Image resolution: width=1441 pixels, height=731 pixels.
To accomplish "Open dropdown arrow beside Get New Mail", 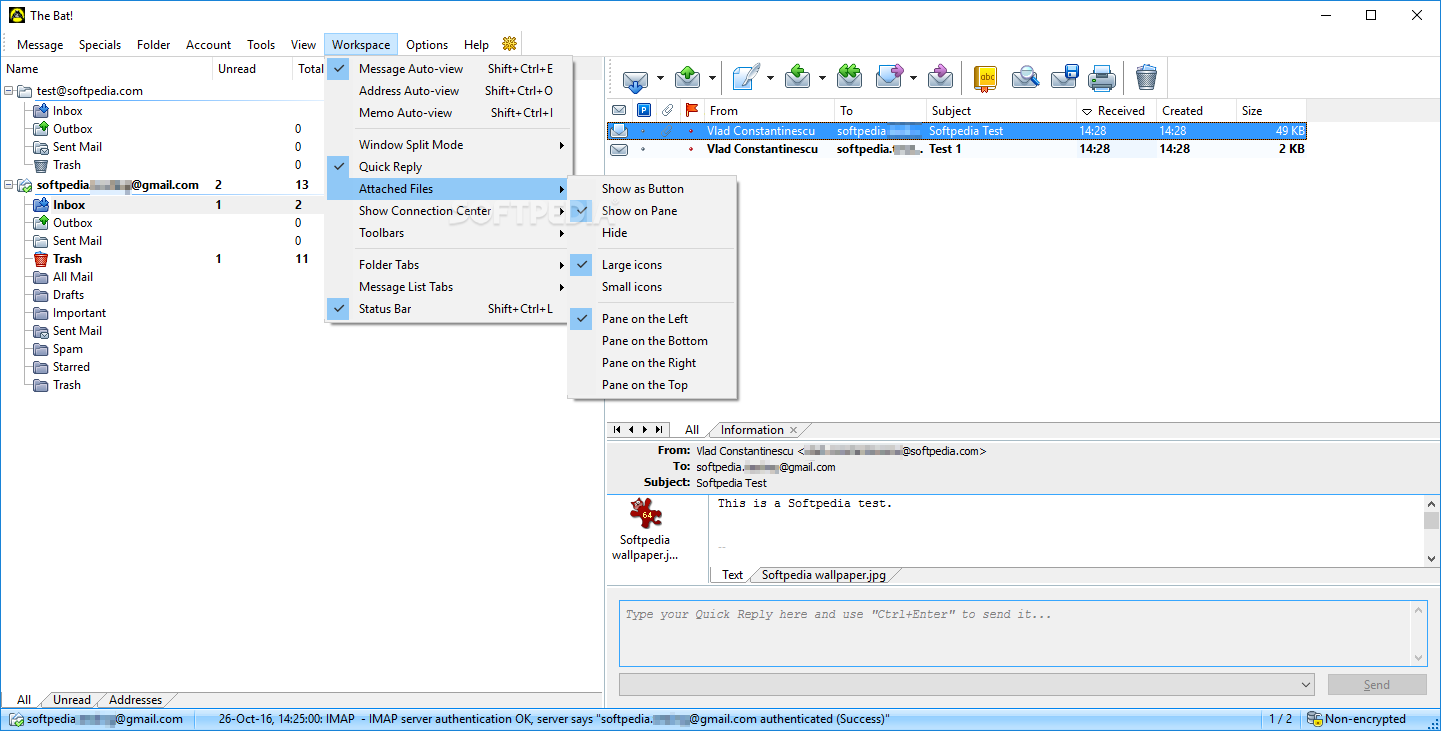I will 660,78.
